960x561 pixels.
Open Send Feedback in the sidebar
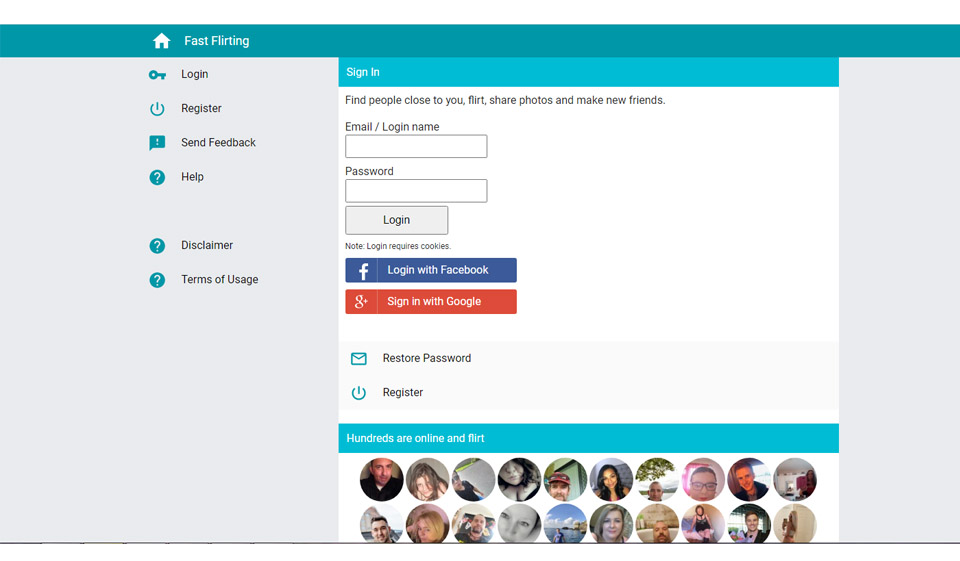coord(218,143)
